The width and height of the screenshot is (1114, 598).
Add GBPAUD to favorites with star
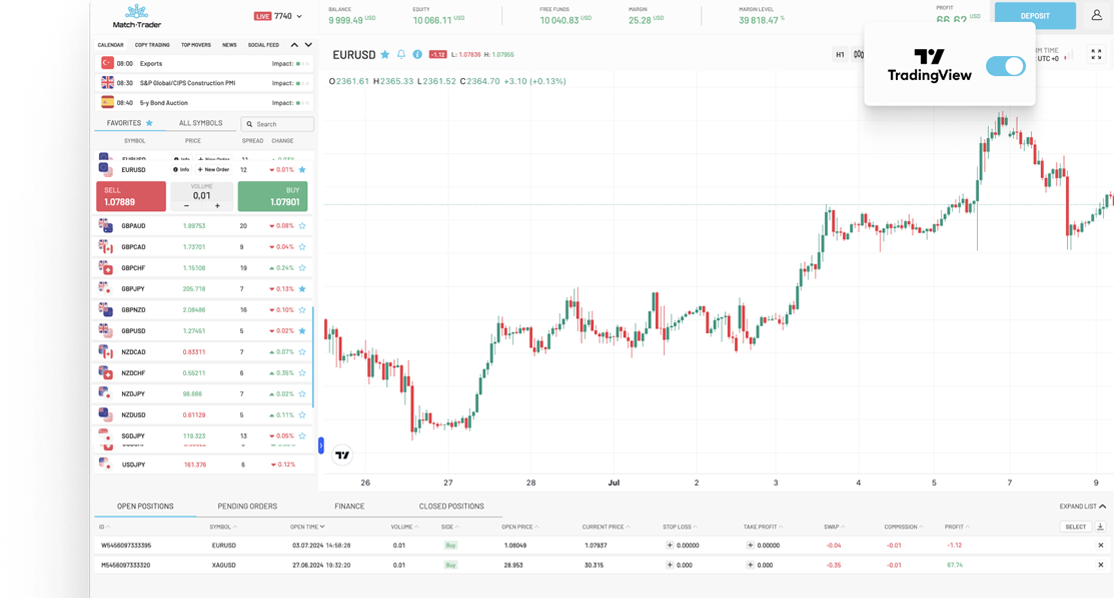click(x=302, y=226)
